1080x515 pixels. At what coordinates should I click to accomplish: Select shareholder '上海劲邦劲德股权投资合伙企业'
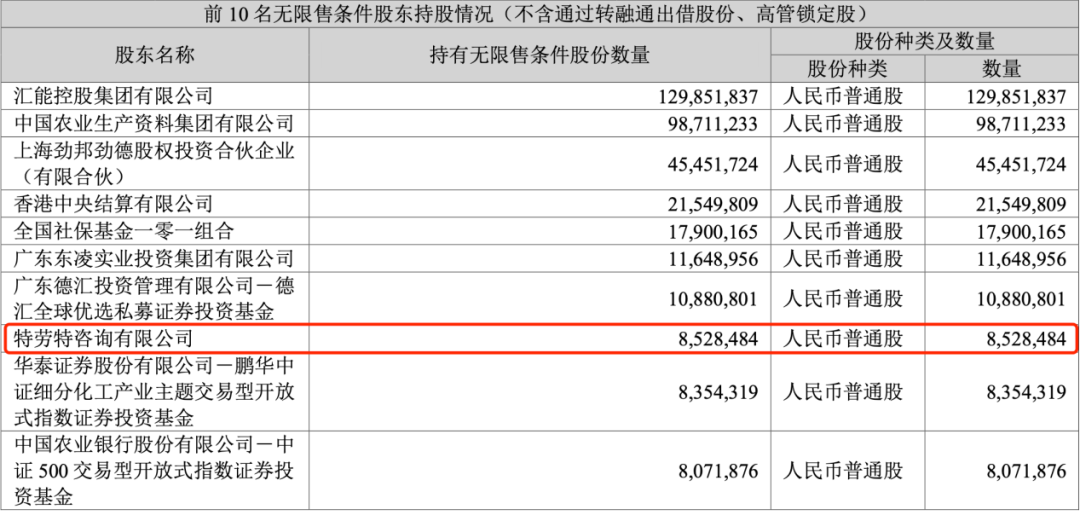click(x=154, y=151)
